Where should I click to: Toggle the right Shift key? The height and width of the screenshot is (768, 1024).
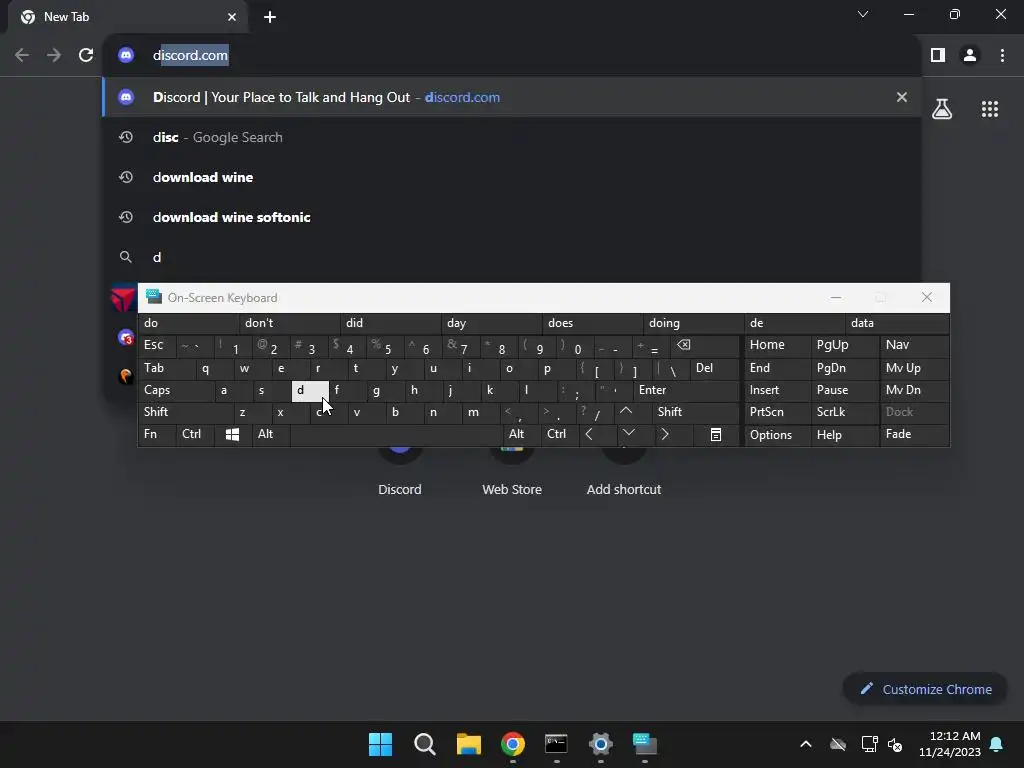pos(696,412)
